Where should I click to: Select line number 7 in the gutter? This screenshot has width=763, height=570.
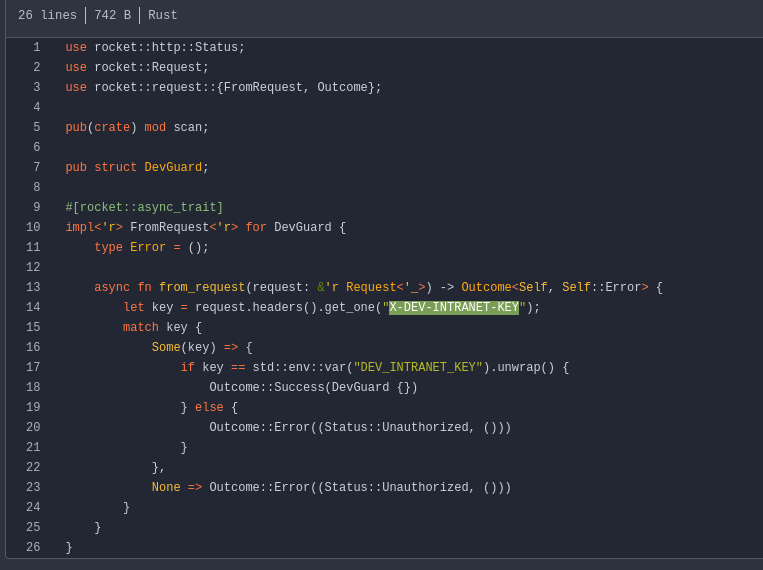point(37,168)
